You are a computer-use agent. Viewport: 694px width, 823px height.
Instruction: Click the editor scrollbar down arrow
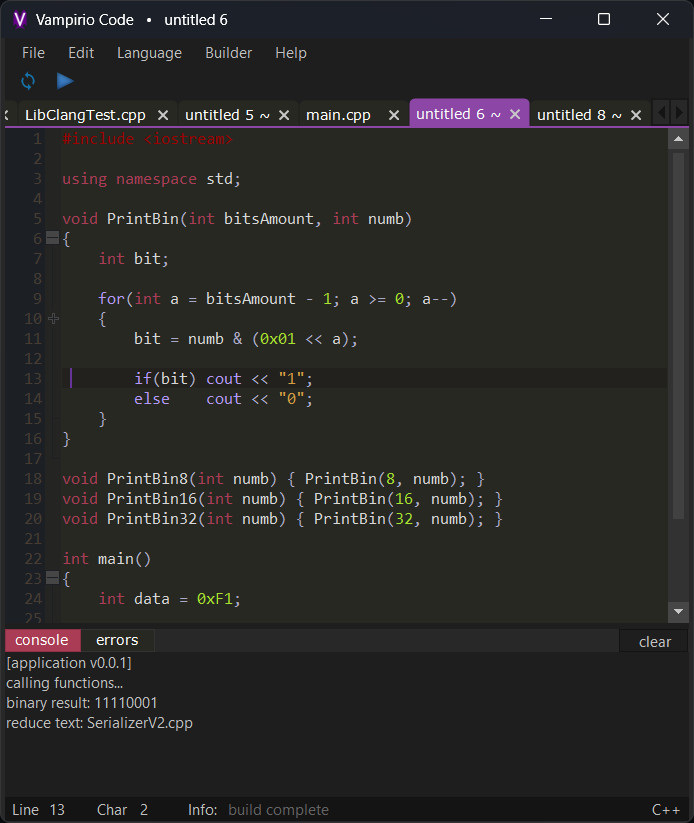point(678,611)
